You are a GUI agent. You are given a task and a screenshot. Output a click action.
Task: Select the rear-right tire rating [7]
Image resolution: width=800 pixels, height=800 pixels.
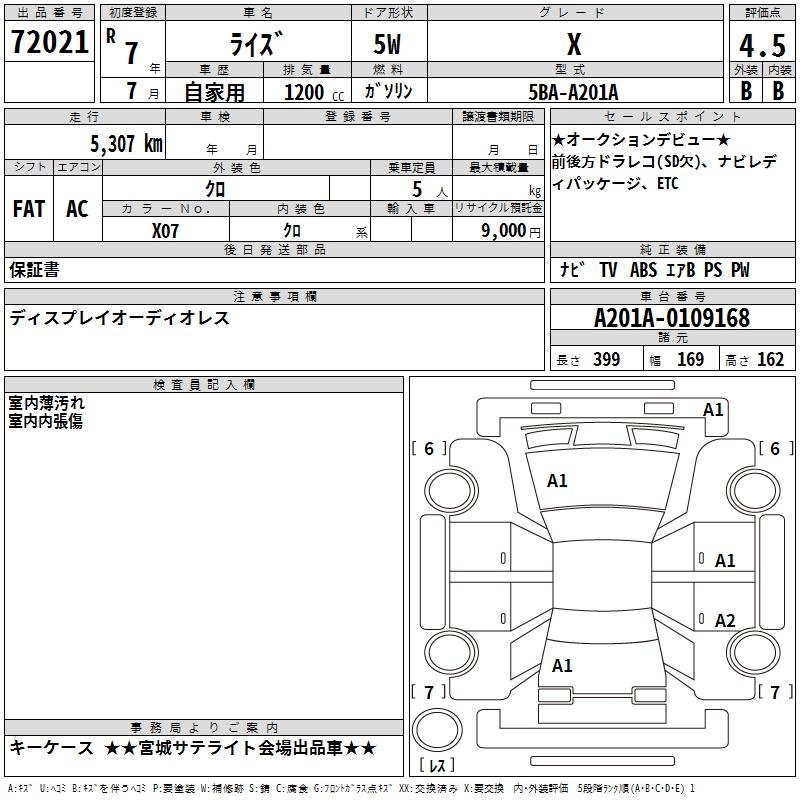pyautogui.click(x=774, y=692)
